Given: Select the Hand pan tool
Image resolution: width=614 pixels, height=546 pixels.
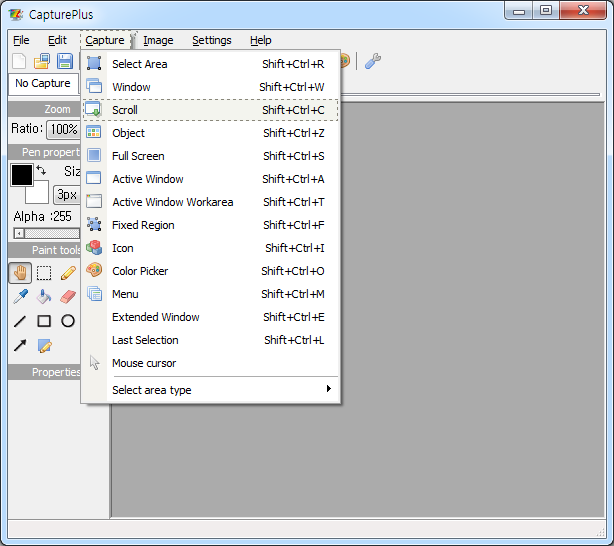Looking at the screenshot, I should pos(20,273).
